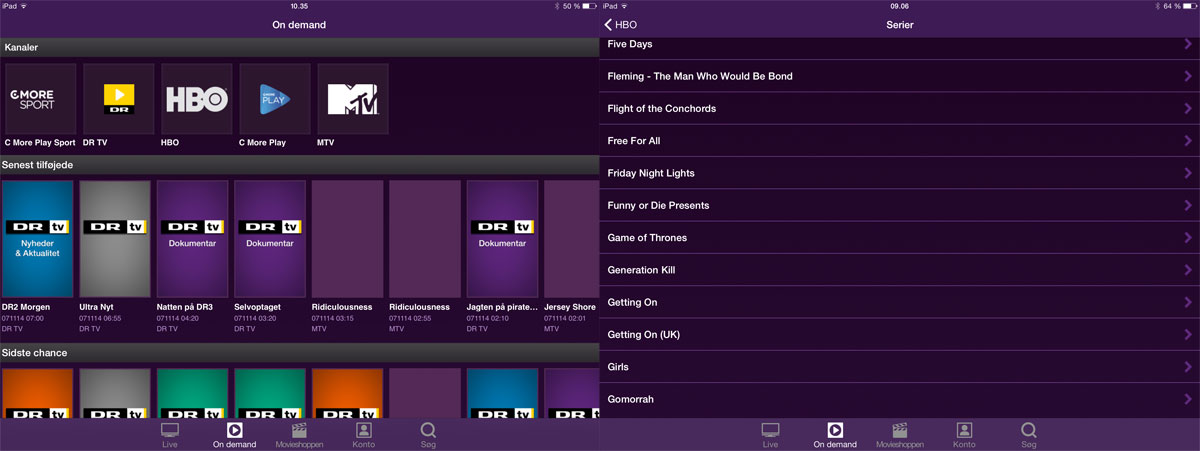Open C More Play Sport channel logo

(41, 99)
